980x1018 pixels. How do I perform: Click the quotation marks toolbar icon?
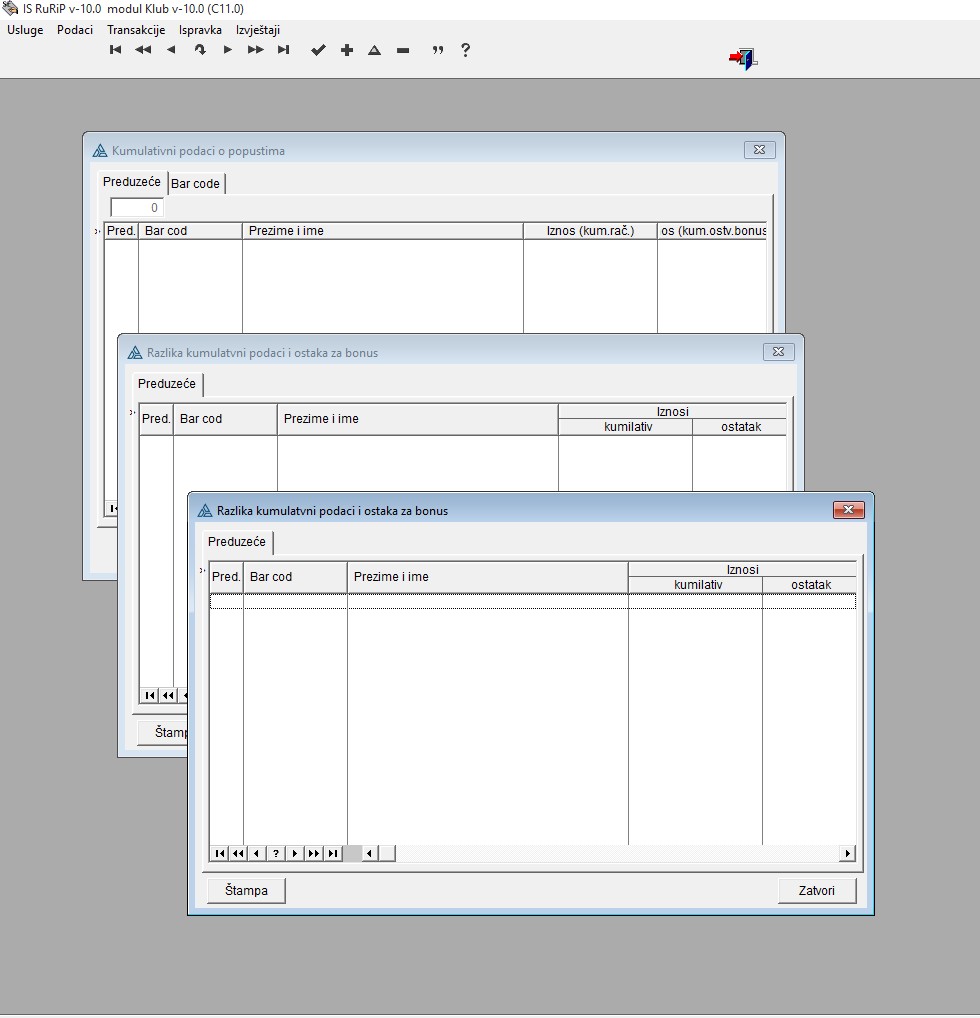tap(437, 50)
